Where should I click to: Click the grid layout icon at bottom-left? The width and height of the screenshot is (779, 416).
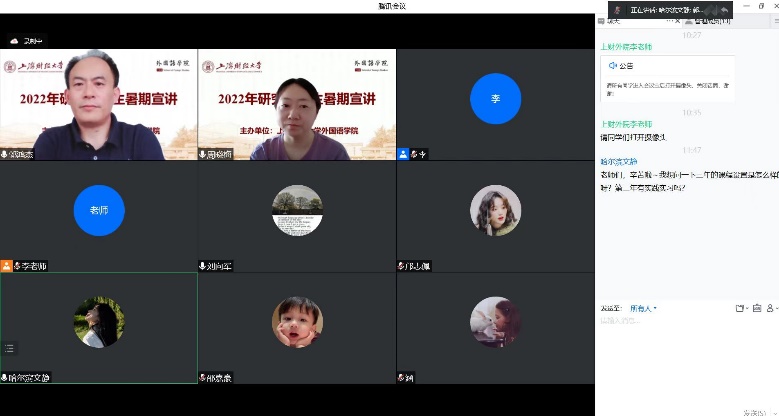(9, 348)
